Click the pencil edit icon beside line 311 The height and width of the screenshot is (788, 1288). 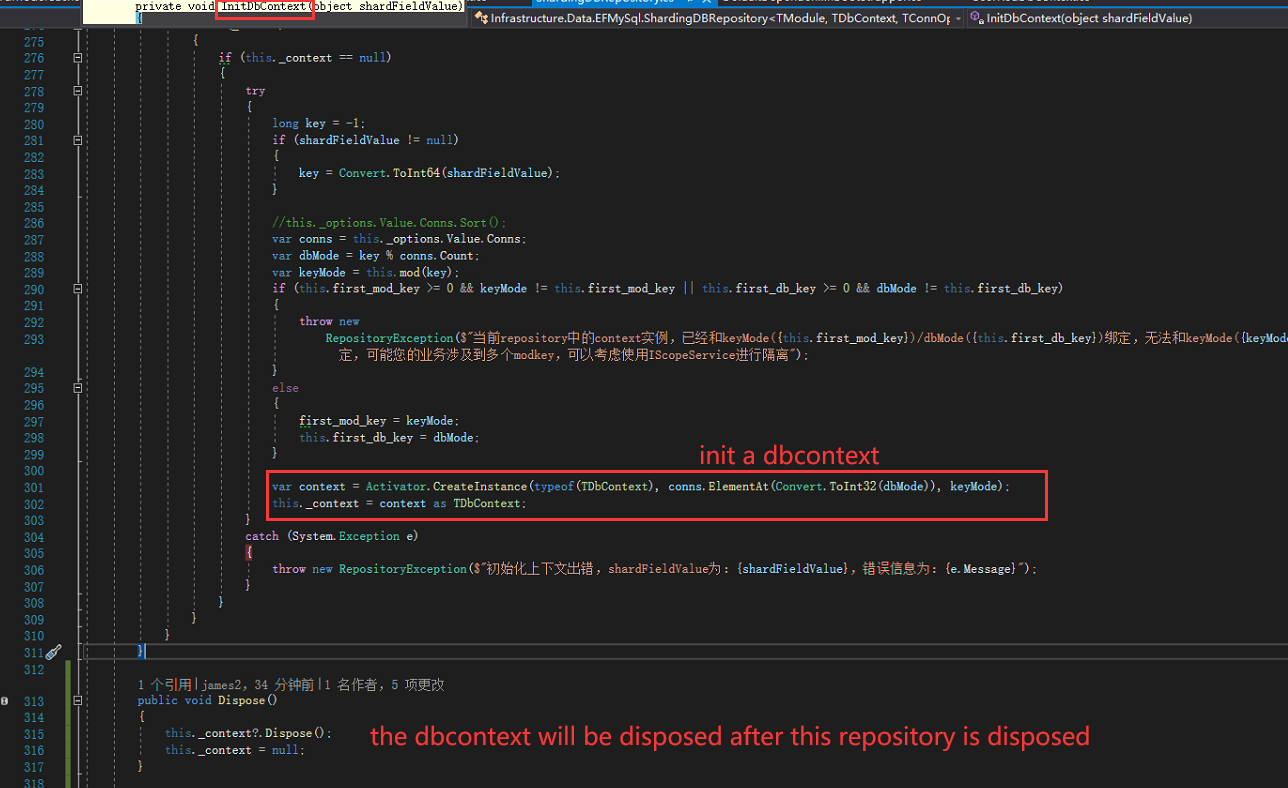click(x=54, y=650)
